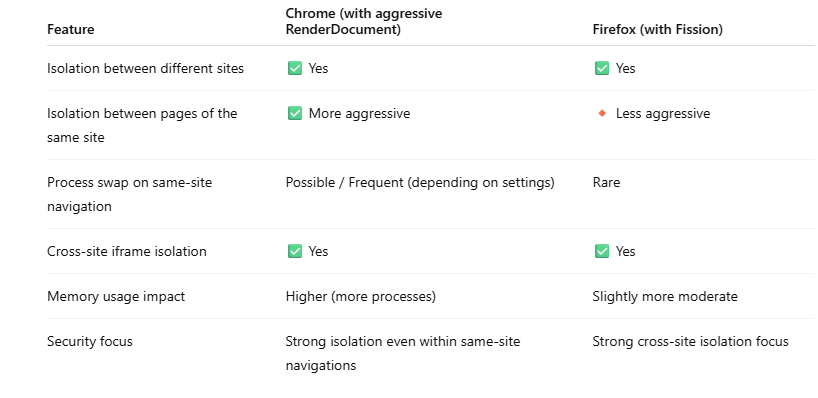
Task: Select Firefox with Fission column header
Action: 657,29
